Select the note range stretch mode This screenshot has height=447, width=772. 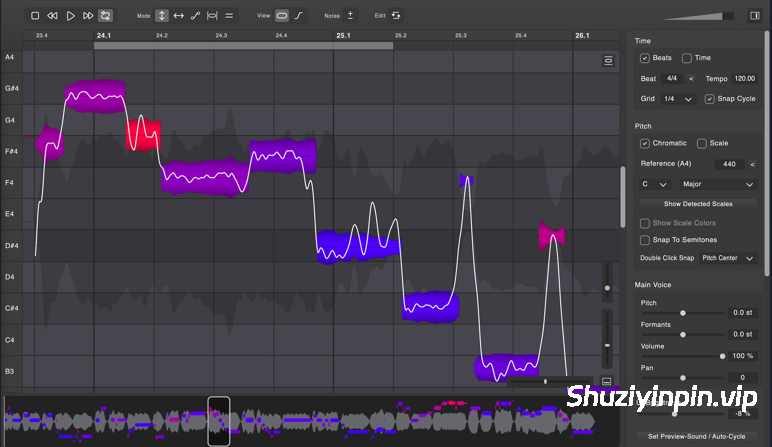[x=212, y=16]
